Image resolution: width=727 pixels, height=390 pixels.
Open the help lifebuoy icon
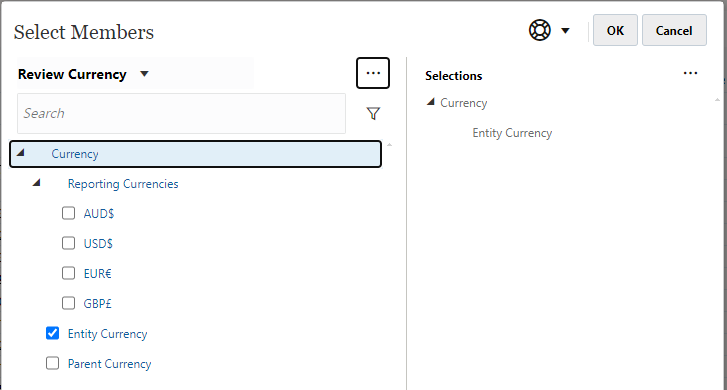pyautogui.click(x=540, y=31)
